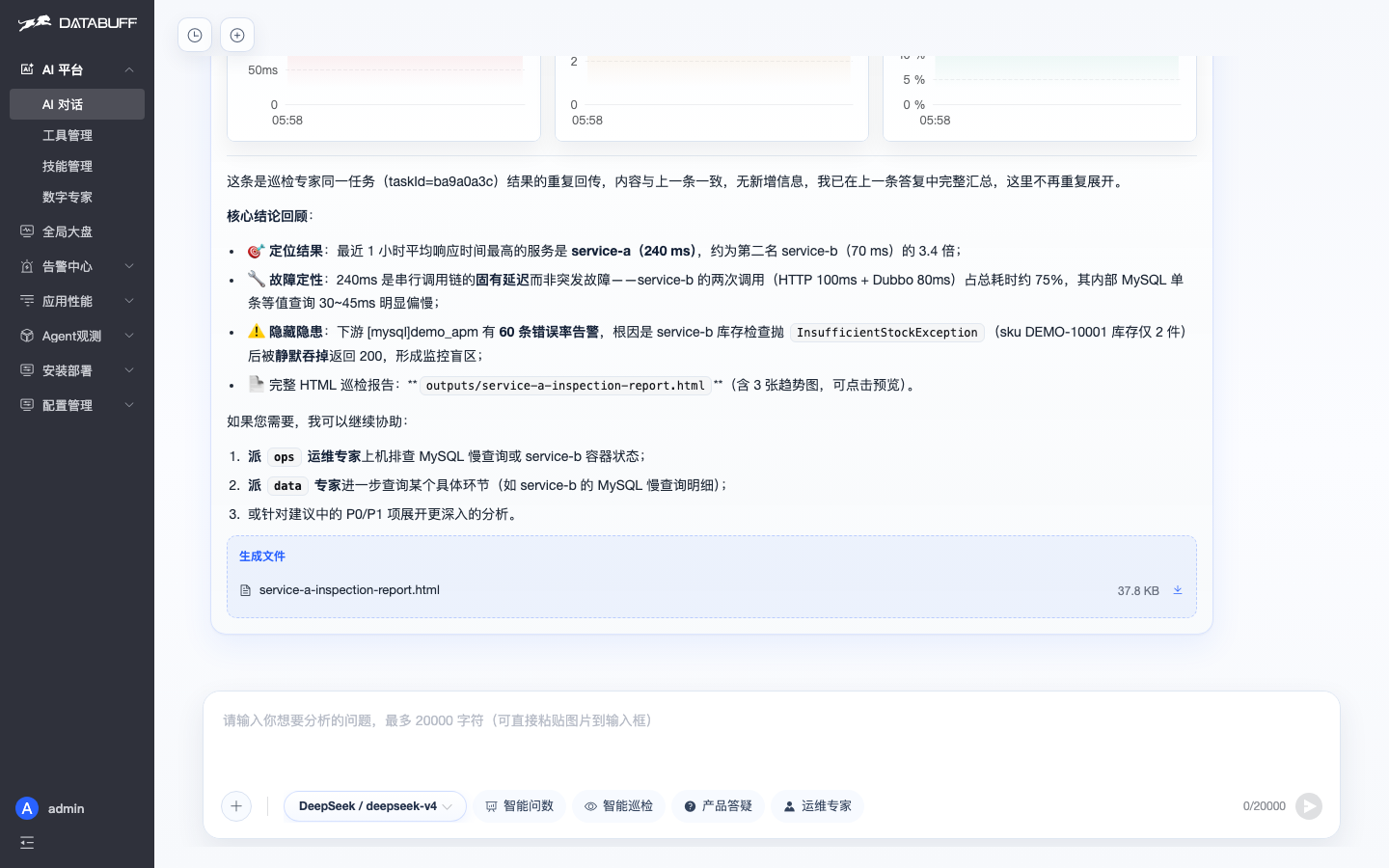Click the 生成文件 section heading

262,556
